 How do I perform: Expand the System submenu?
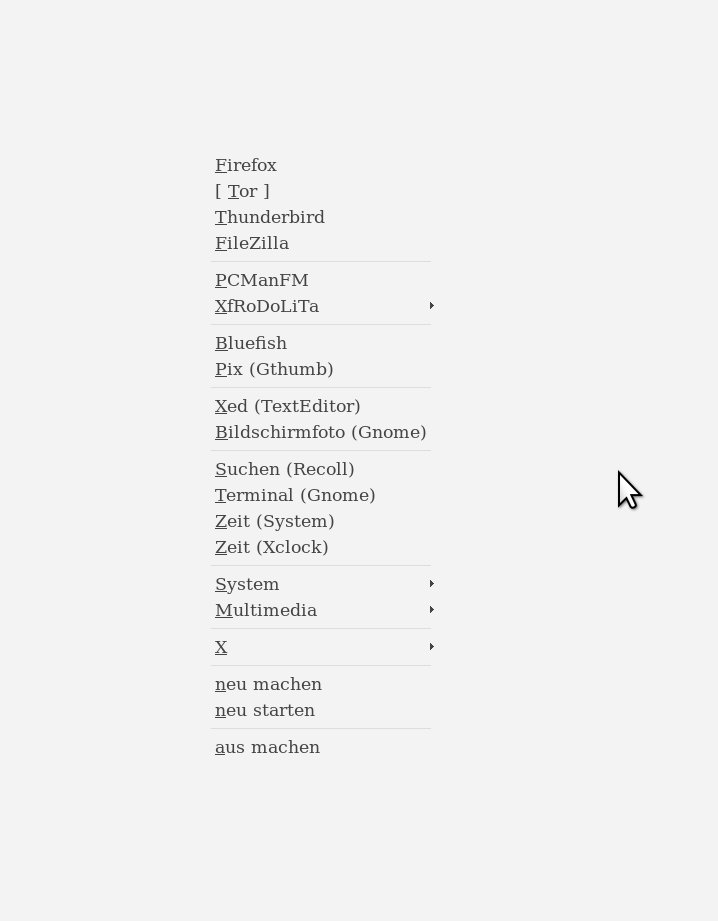[248, 585]
